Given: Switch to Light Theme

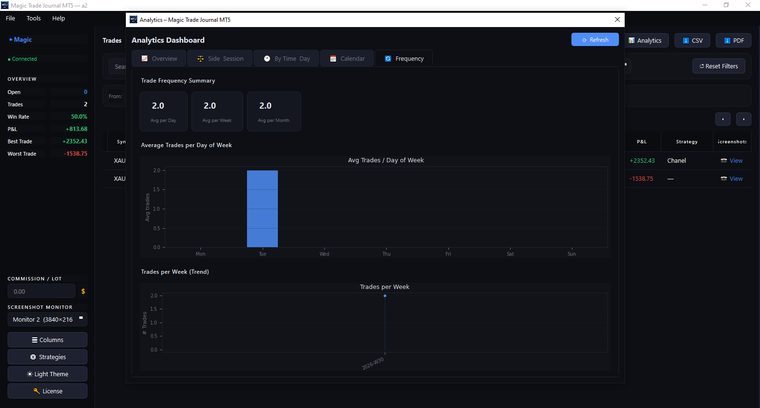Looking at the screenshot, I should pos(48,374).
